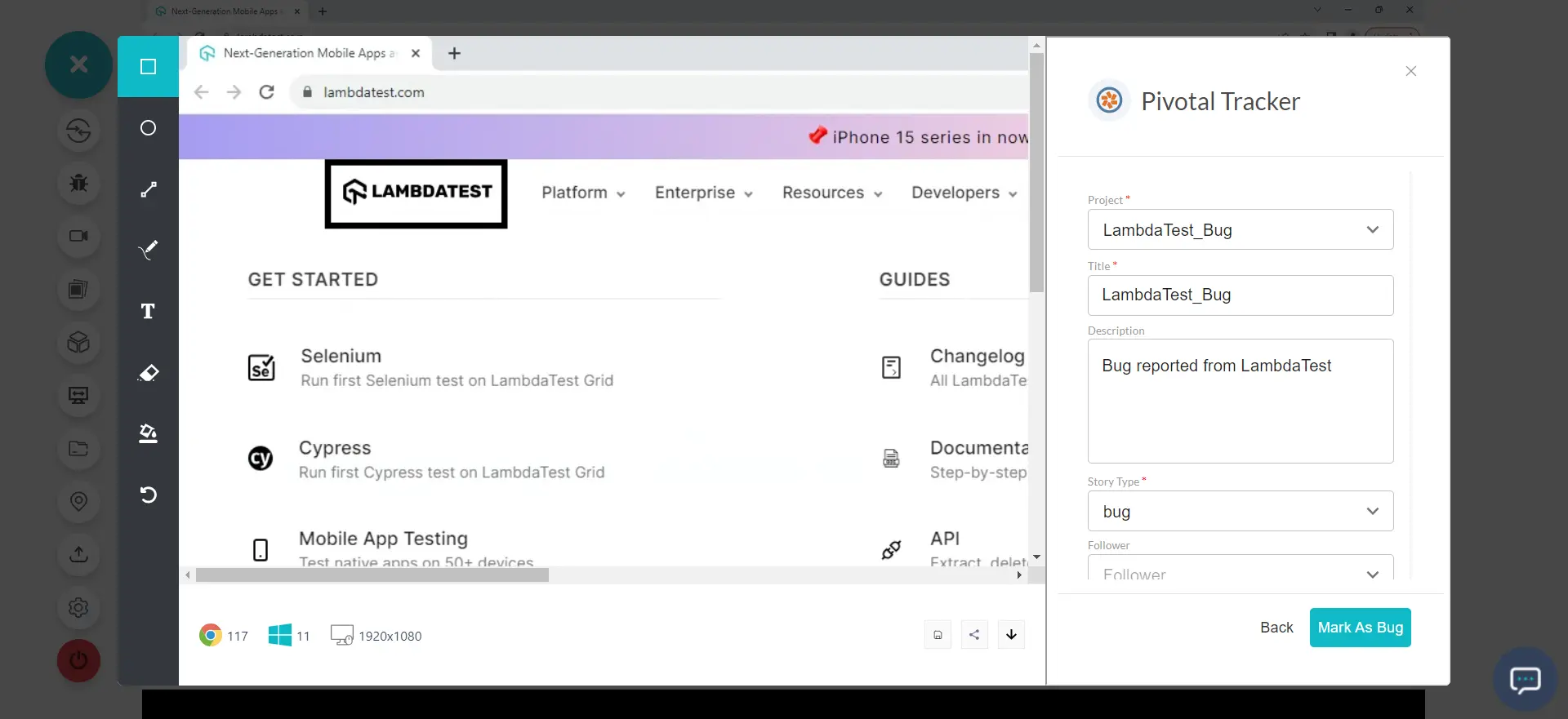Click the Description text area
This screenshot has width=1568, height=719.
pyautogui.click(x=1241, y=401)
